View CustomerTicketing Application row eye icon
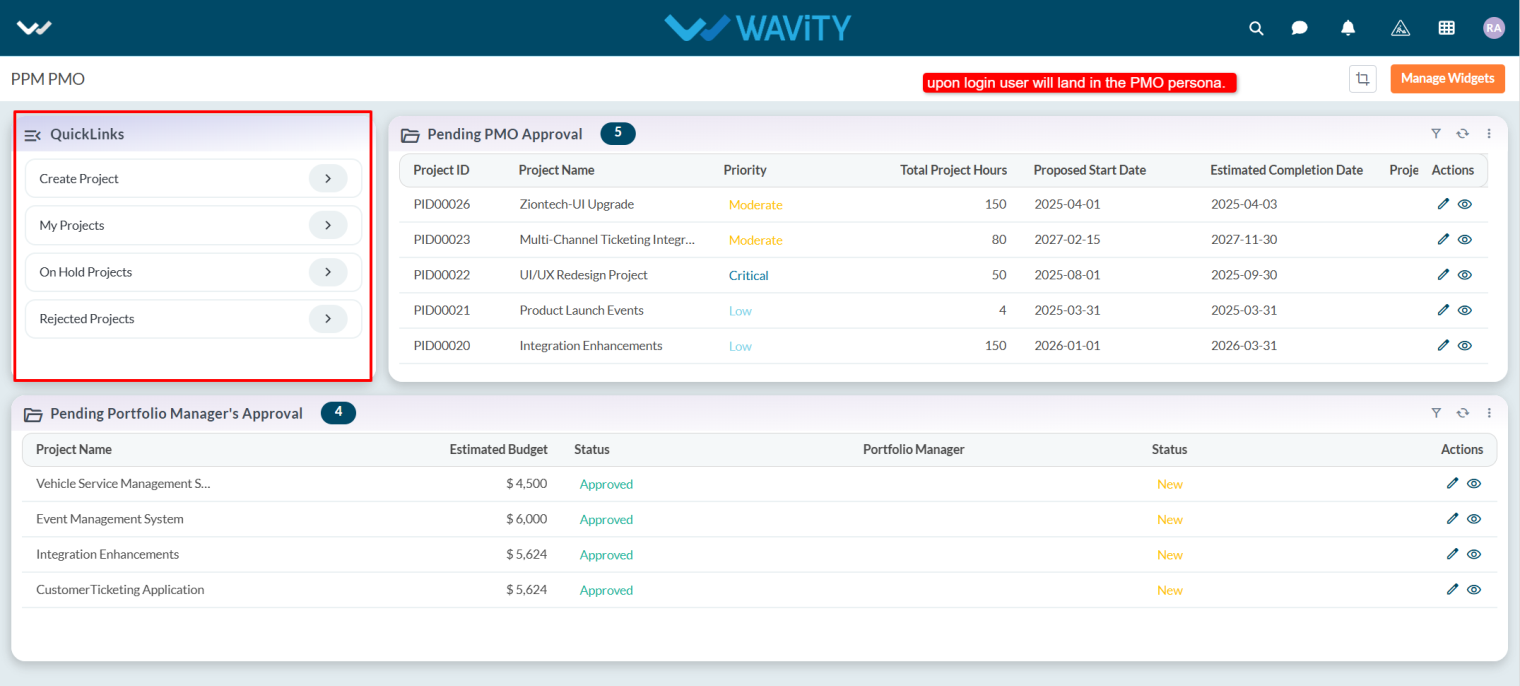Screen dimensions: 1520x686 tap(1474, 590)
